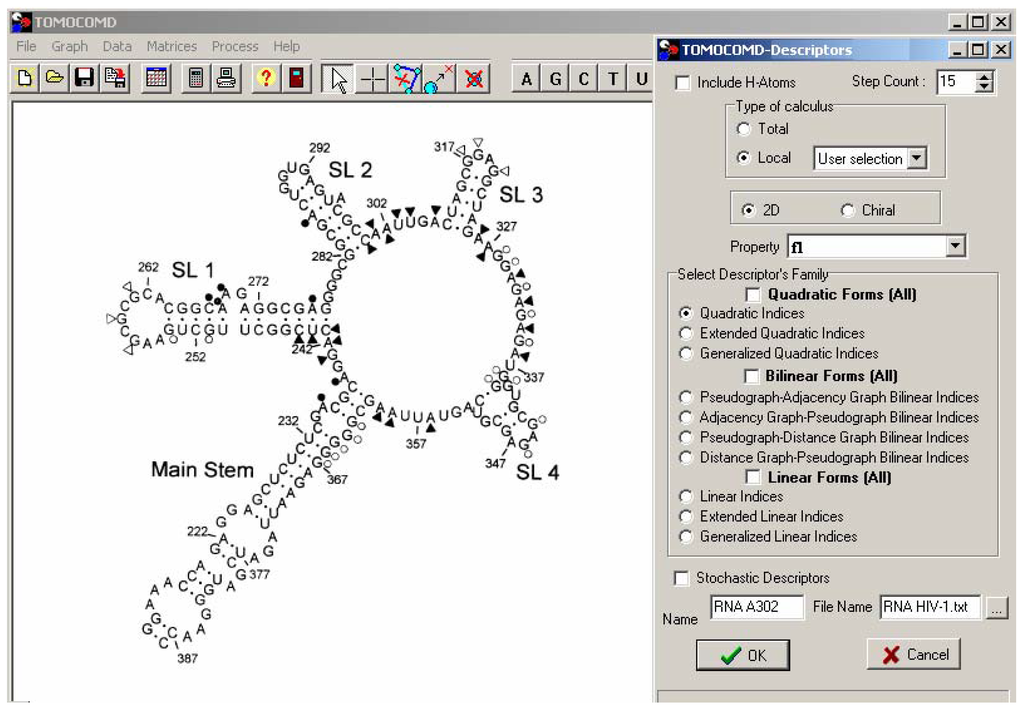
Task: Insert nucleotide G from toolbar
Action: click(555, 79)
